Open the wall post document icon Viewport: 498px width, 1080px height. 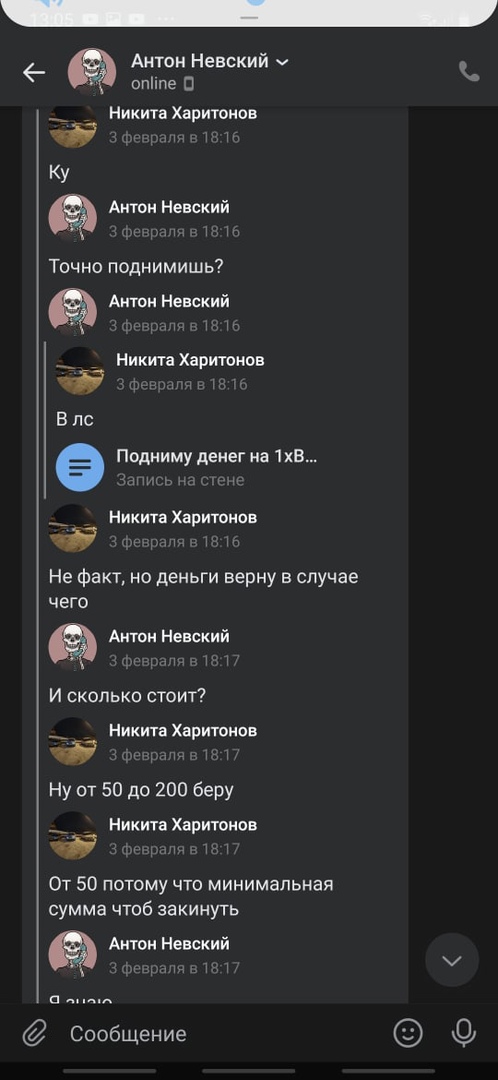[80, 467]
